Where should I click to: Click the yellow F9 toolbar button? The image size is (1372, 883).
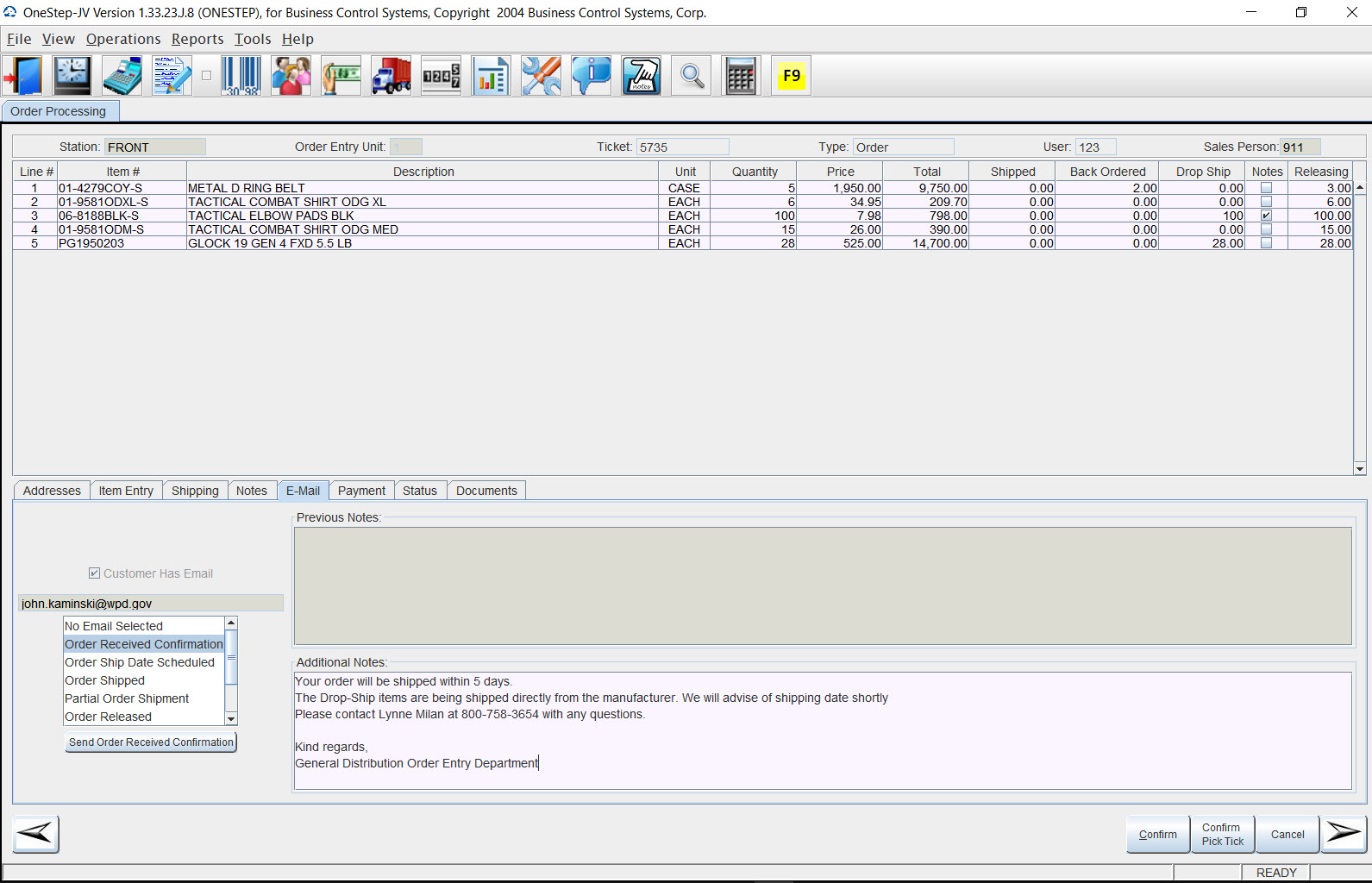pyautogui.click(x=791, y=76)
